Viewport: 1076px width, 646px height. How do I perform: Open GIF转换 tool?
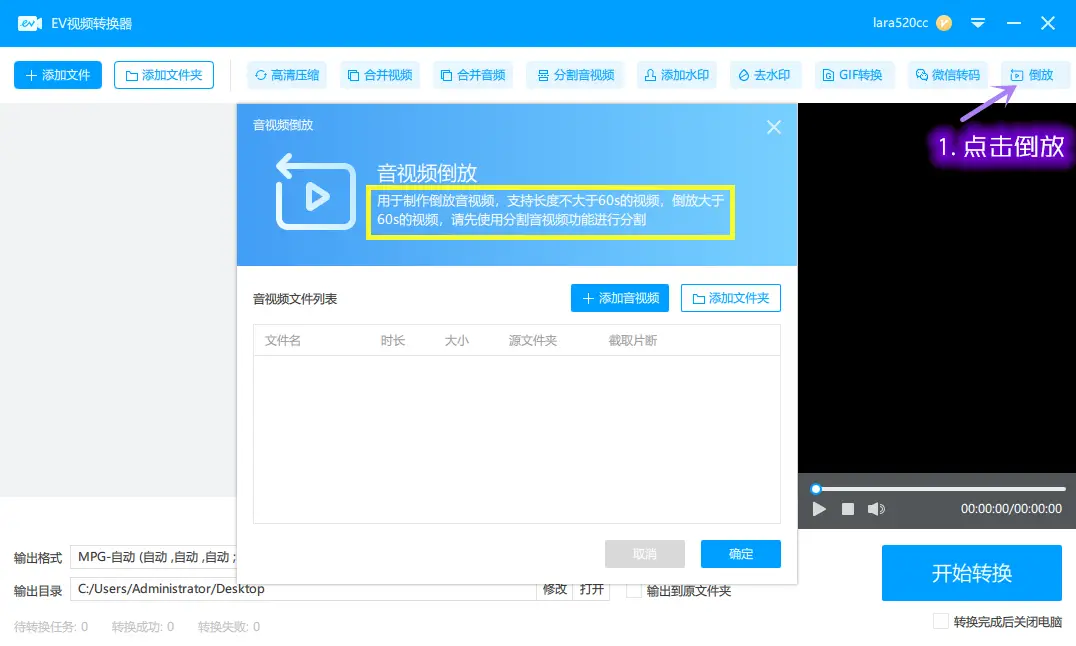[854, 75]
